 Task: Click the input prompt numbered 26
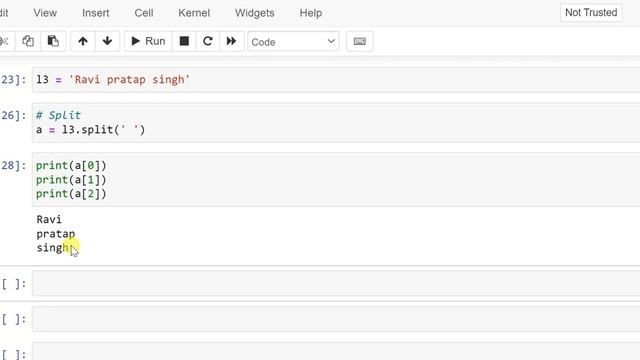(x=13, y=116)
